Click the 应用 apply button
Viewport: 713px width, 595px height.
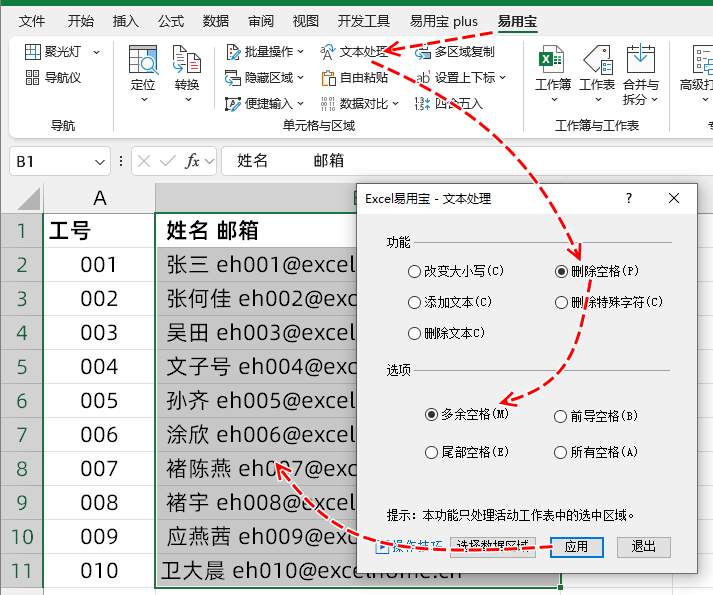pos(577,547)
